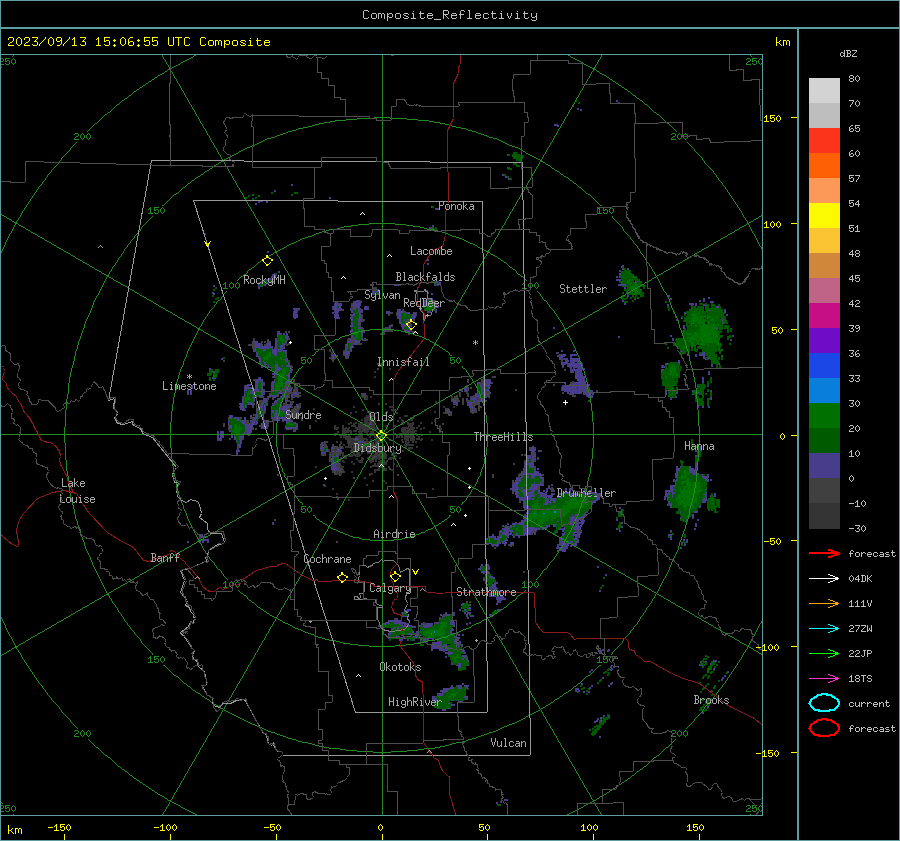Click the Sylvan label
Image resolution: width=900 pixels, height=841 pixels.
coord(382,295)
